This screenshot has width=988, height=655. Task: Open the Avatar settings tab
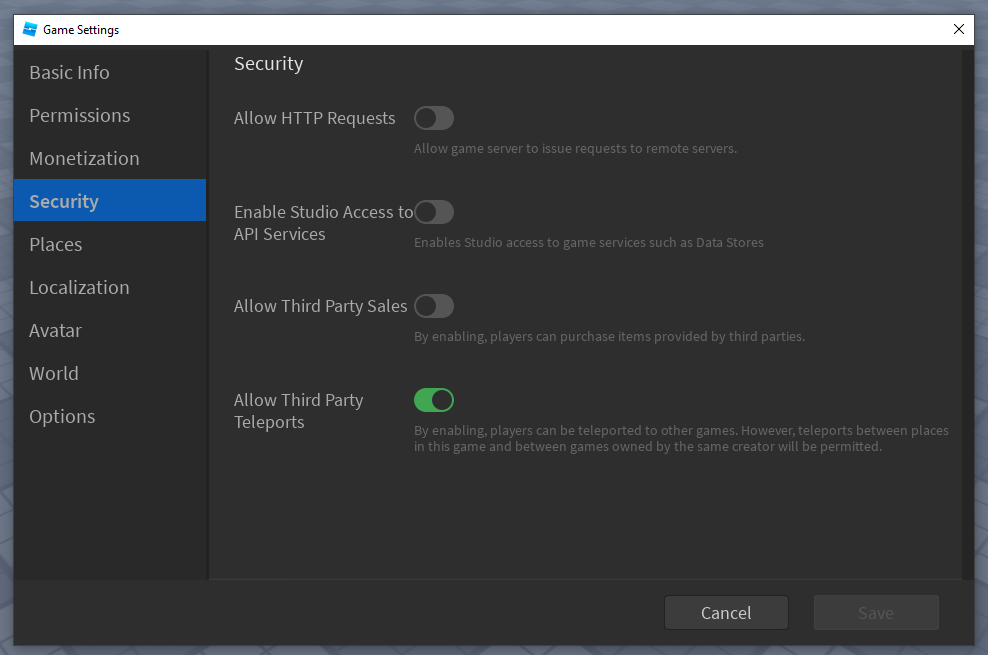coord(55,331)
